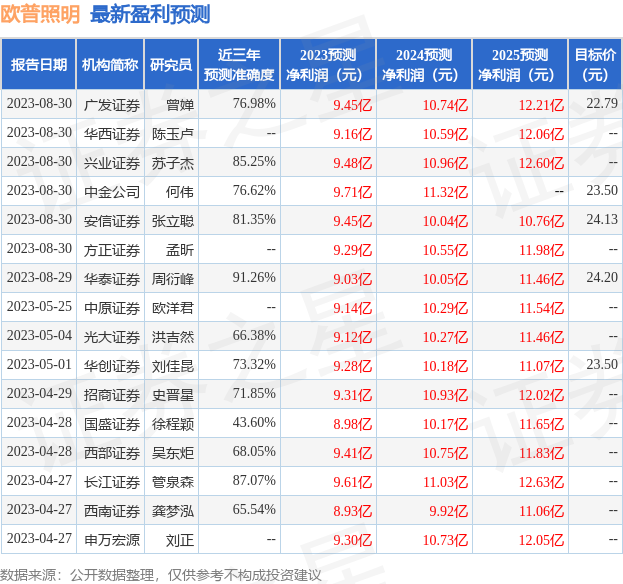The image size is (623, 584).
Task: Click target price 24.13
Action: click(x=602, y=219)
